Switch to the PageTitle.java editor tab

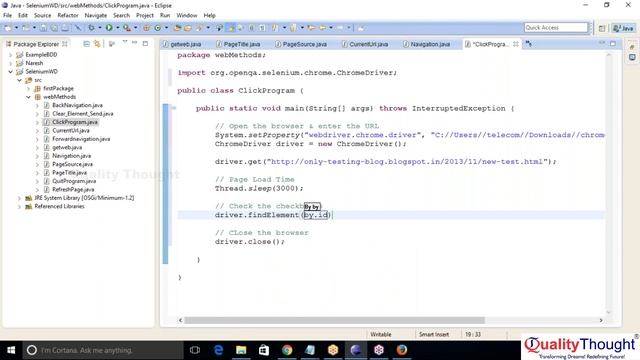[238, 44]
